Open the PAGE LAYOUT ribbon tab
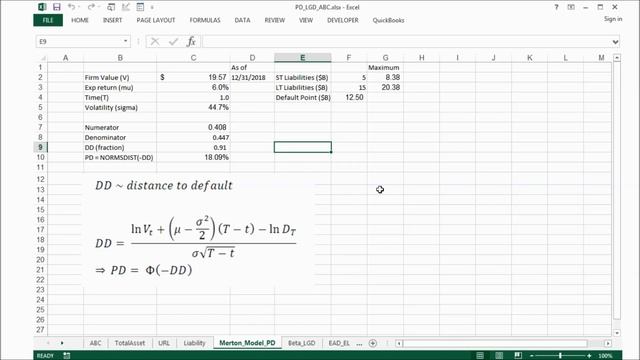Viewport: 640px width, 360px height. coord(156,20)
